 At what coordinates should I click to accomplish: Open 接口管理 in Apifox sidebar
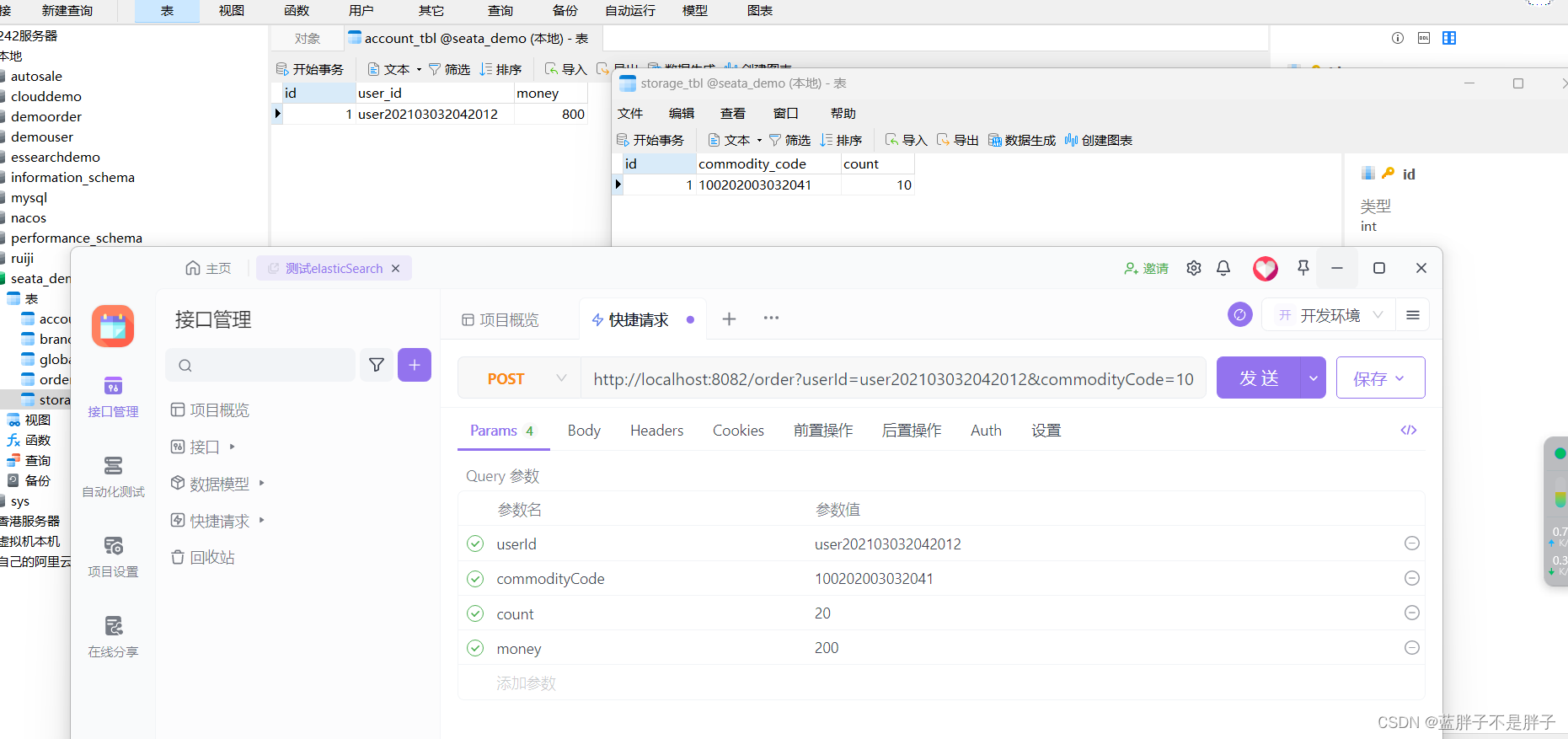point(113,397)
